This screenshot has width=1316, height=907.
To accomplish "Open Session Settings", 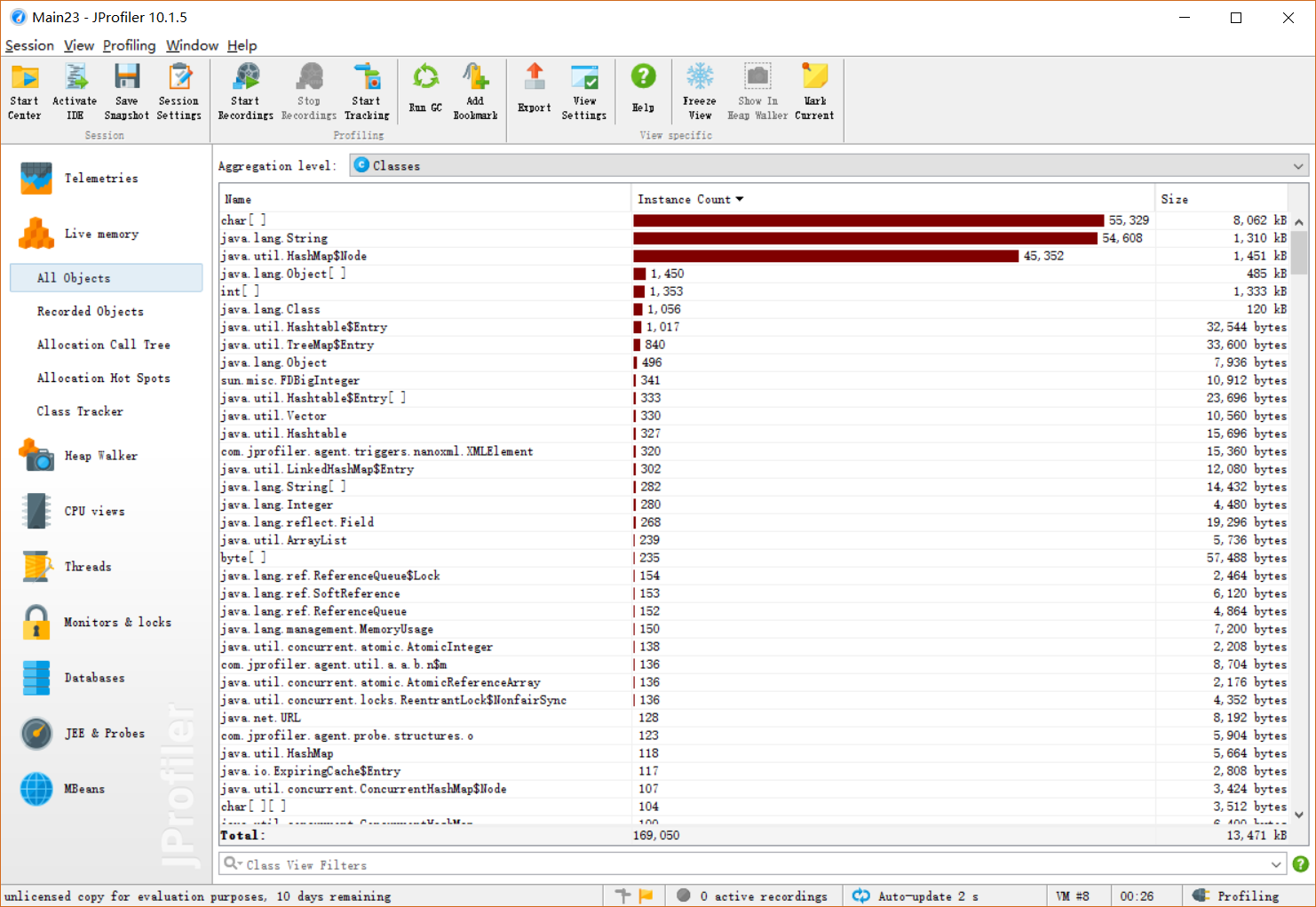I will (x=179, y=91).
